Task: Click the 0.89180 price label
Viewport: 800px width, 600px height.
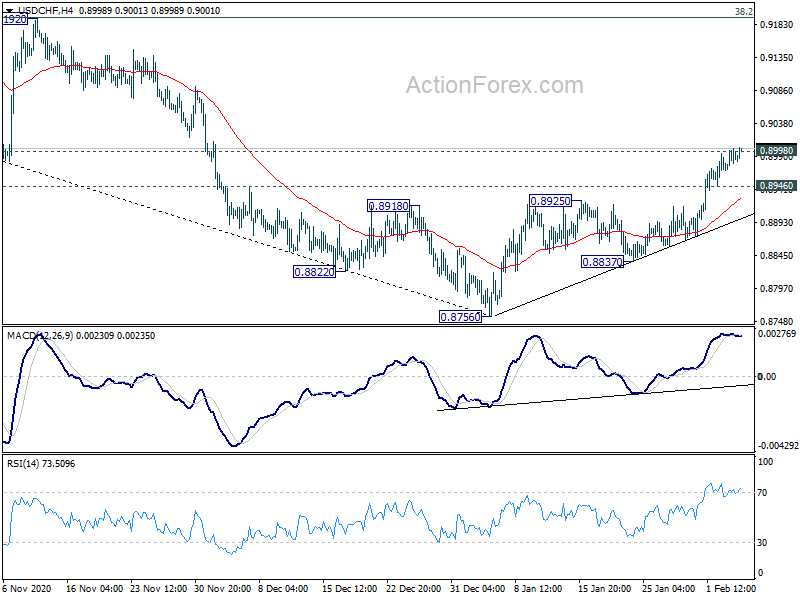Action: [388, 206]
